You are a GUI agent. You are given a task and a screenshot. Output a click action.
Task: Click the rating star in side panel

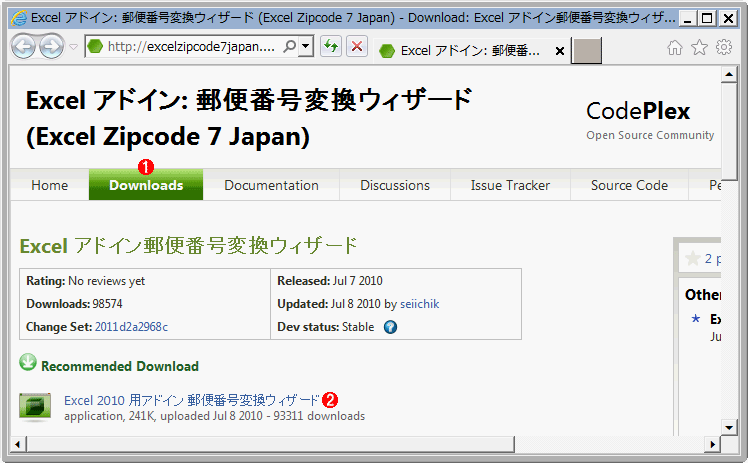click(x=692, y=259)
